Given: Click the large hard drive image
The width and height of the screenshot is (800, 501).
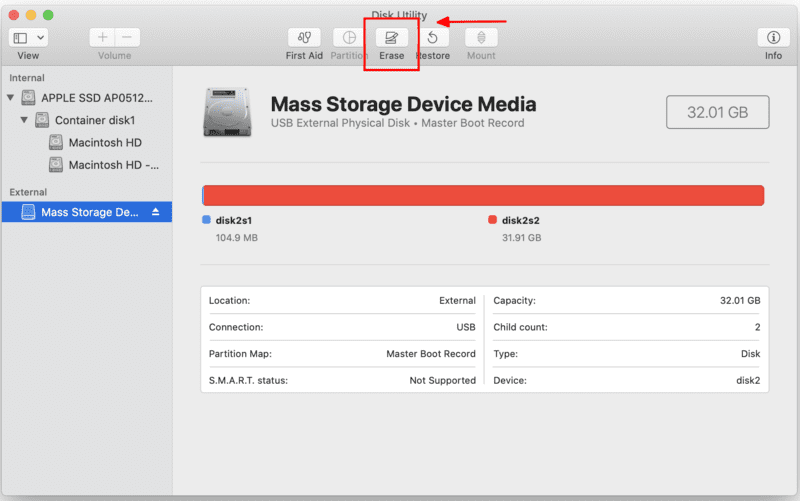Looking at the screenshot, I should [x=228, y=112].
